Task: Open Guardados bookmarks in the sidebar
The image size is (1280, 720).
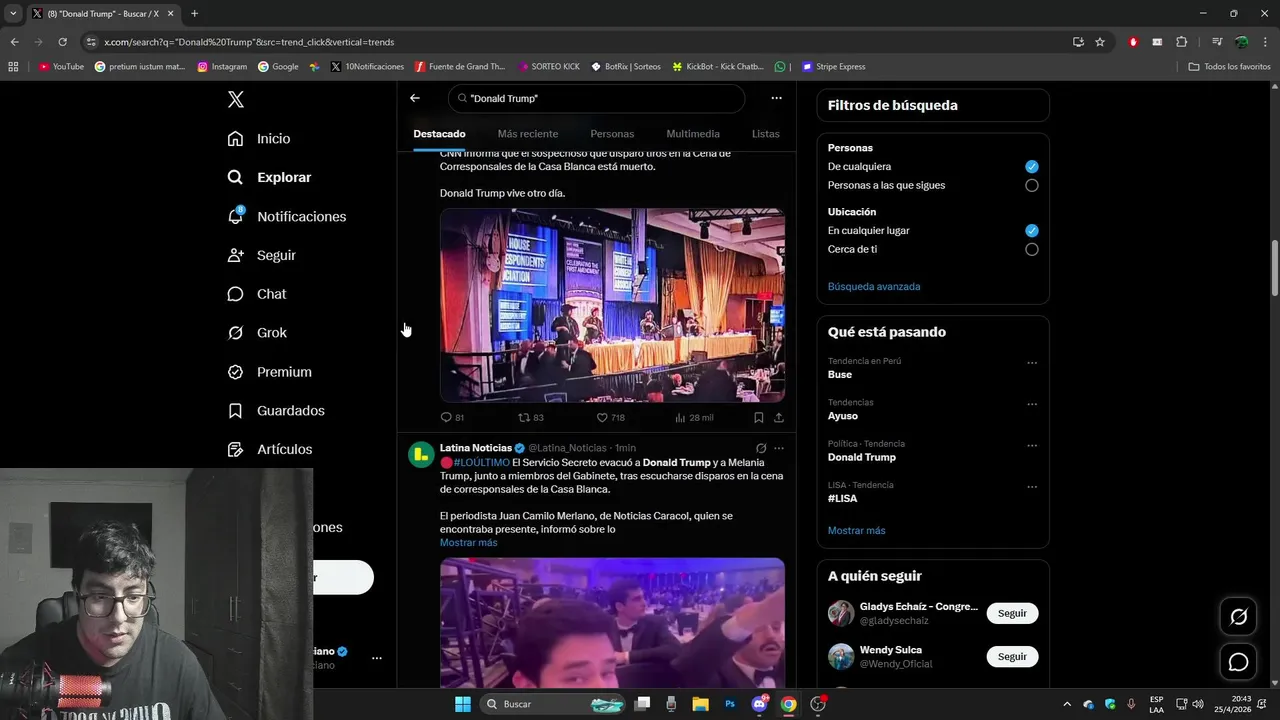Action: tap(275, 411)
